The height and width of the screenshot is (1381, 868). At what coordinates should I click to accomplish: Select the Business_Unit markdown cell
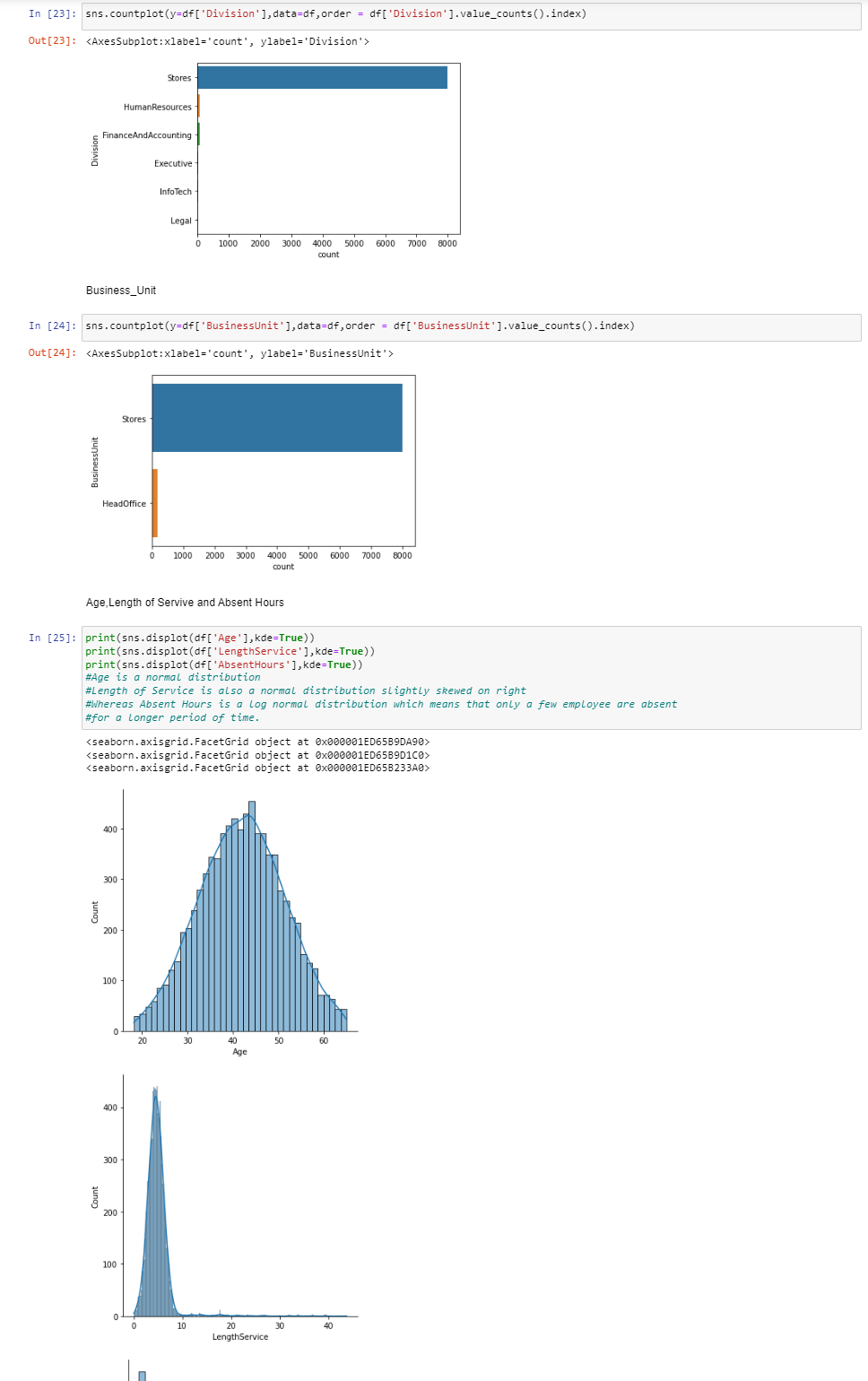pyautogui.click(x=120, y=290)
